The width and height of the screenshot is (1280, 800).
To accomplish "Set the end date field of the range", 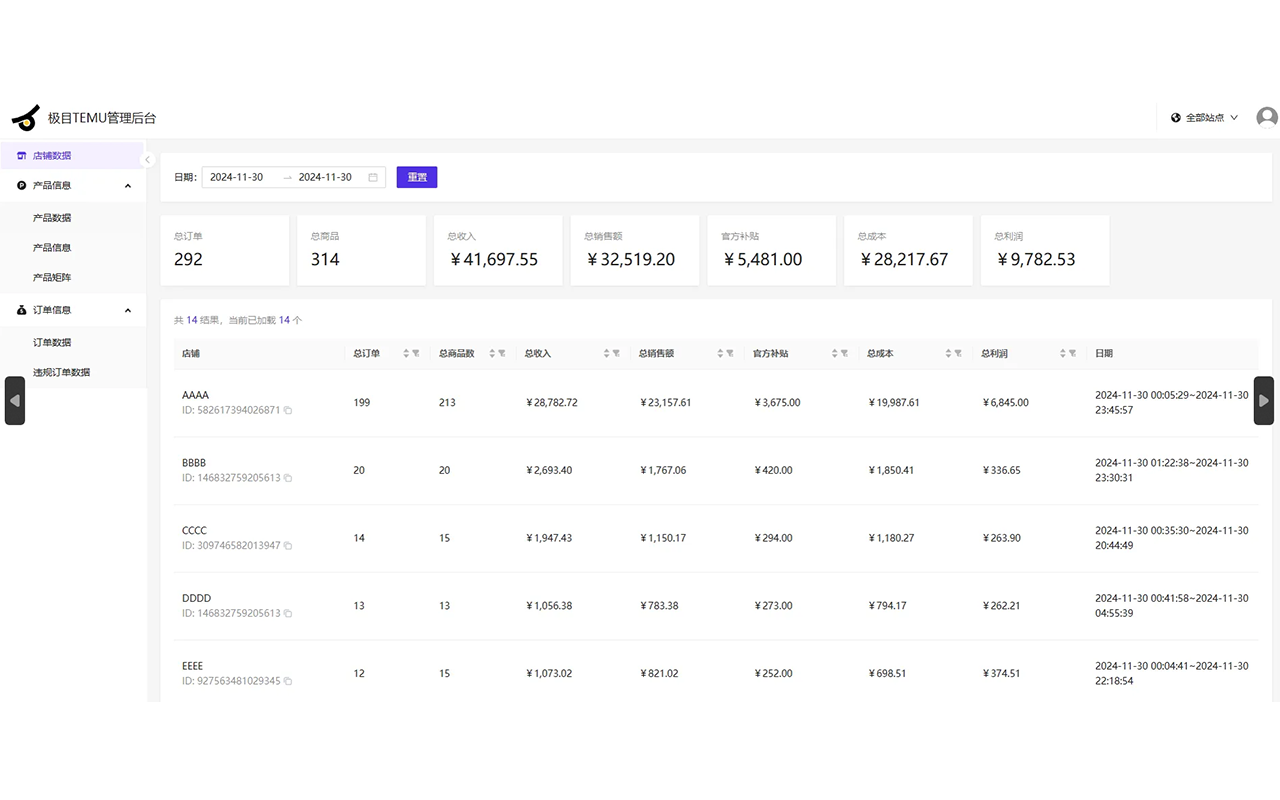I will (x=326, y=177).
